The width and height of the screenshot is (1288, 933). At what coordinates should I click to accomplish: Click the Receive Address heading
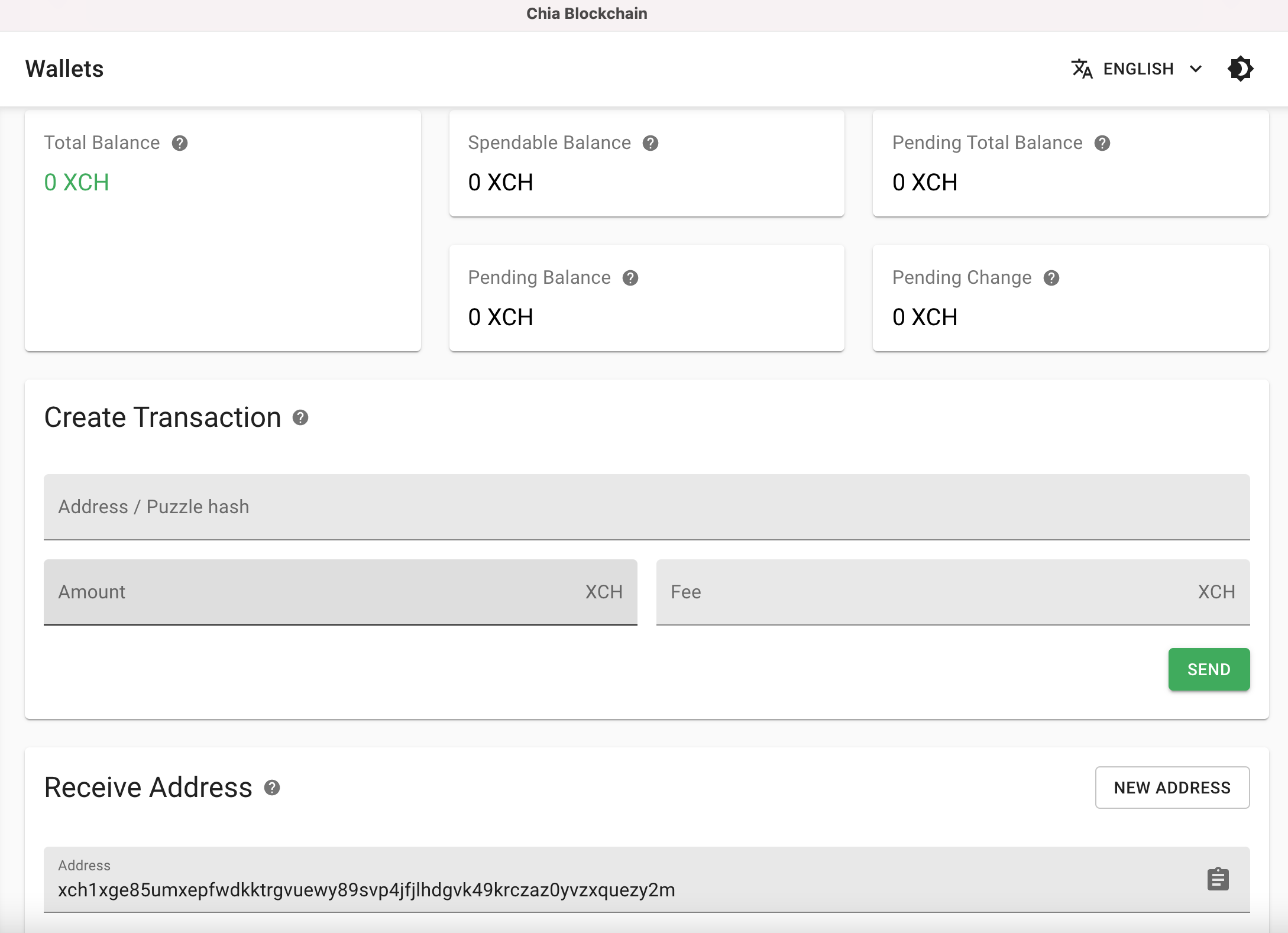pyautogui.click(x=148, y=788)
